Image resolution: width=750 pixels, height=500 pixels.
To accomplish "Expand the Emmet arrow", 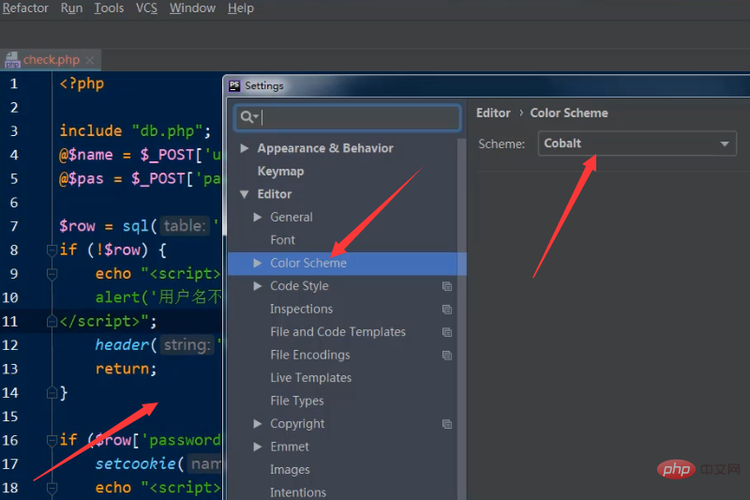I will pos(257,447).
